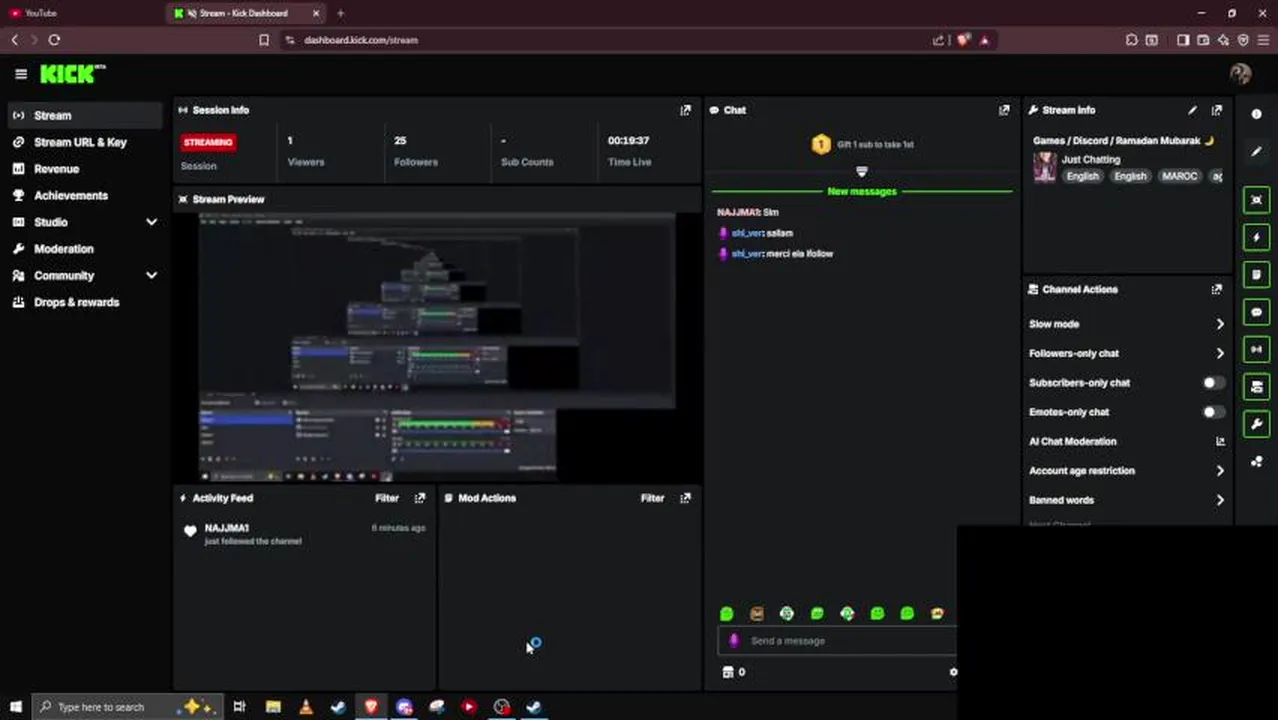Click the three-dots icon at the bottom of right sidebar

1257,461
